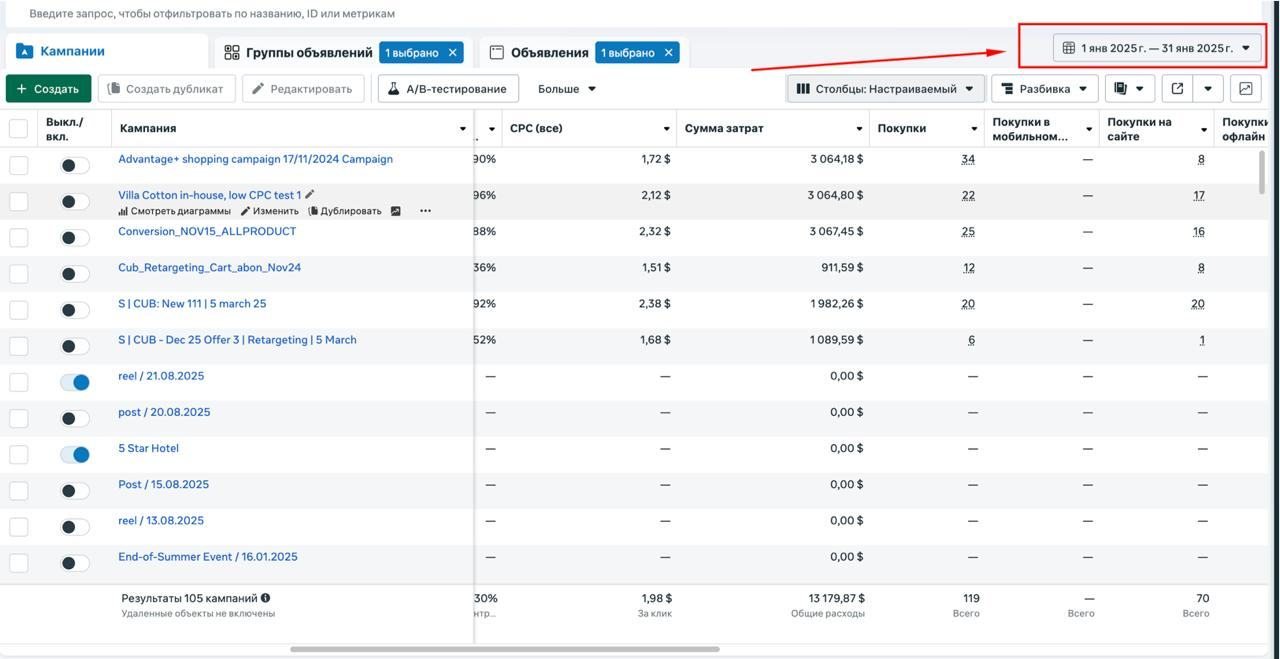1280x659 pixels.
Task: Open export options dropdown arrow
Action: click(1208, 89)
